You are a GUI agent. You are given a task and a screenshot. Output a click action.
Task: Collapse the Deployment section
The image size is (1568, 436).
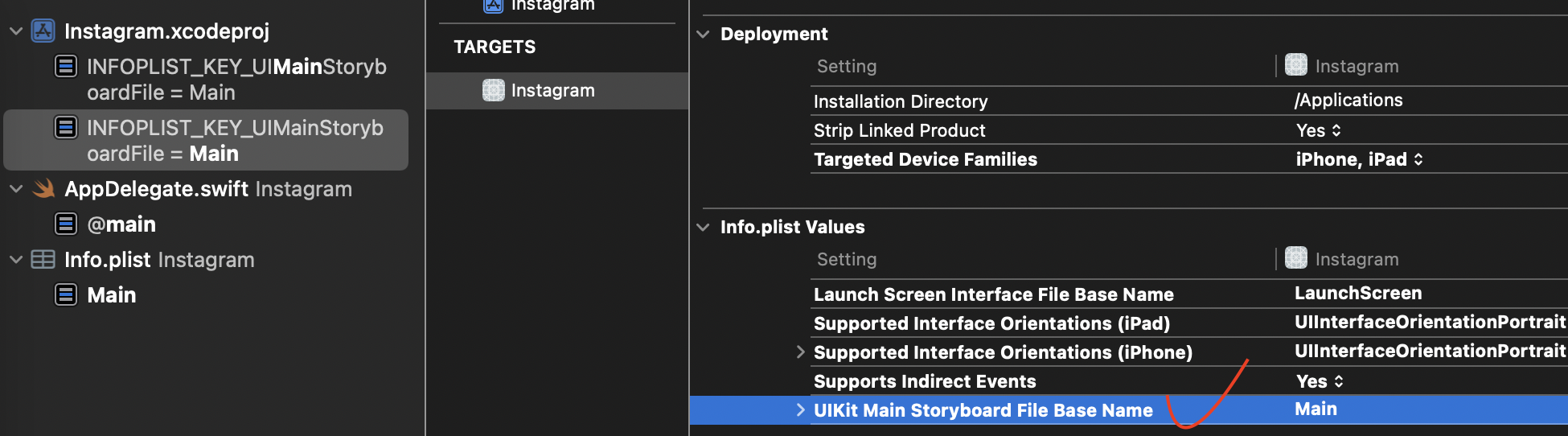tap(703, 34)
